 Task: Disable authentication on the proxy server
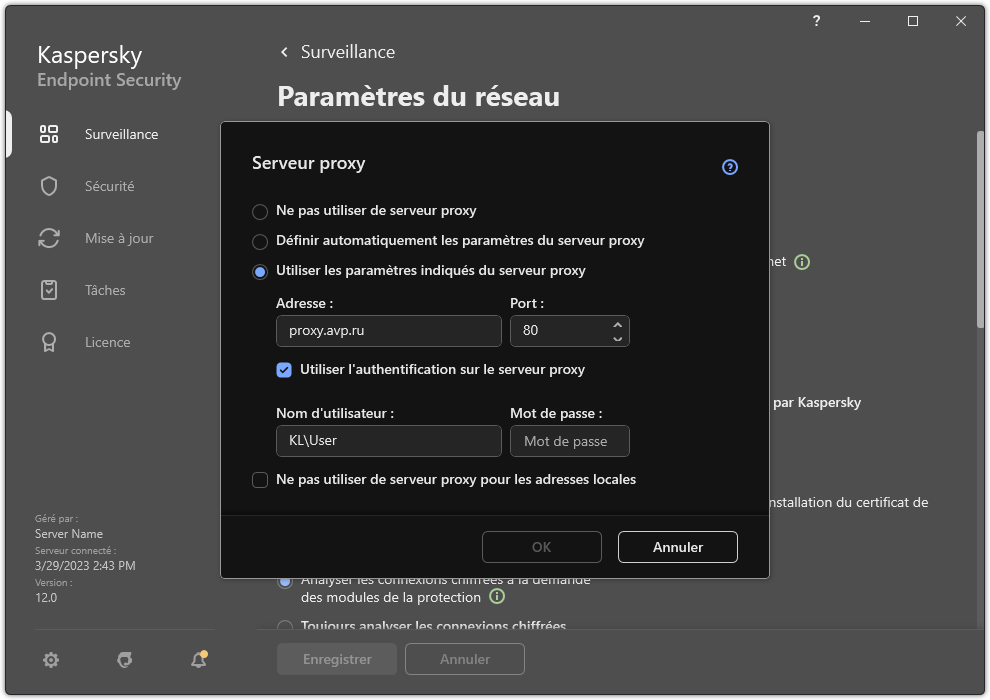285,370
